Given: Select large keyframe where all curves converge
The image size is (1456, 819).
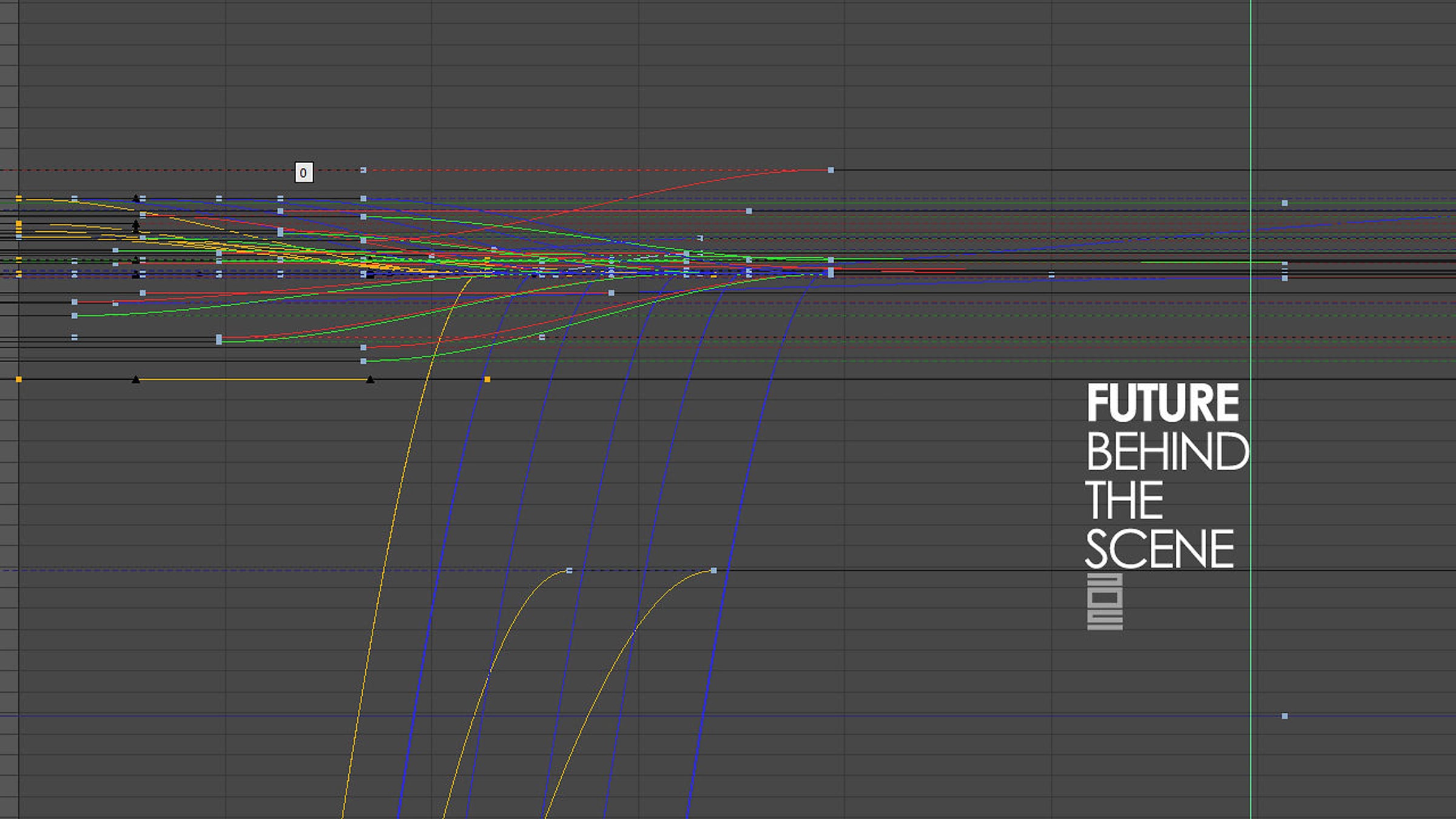Looking at the screenshot, I should 831,273.
